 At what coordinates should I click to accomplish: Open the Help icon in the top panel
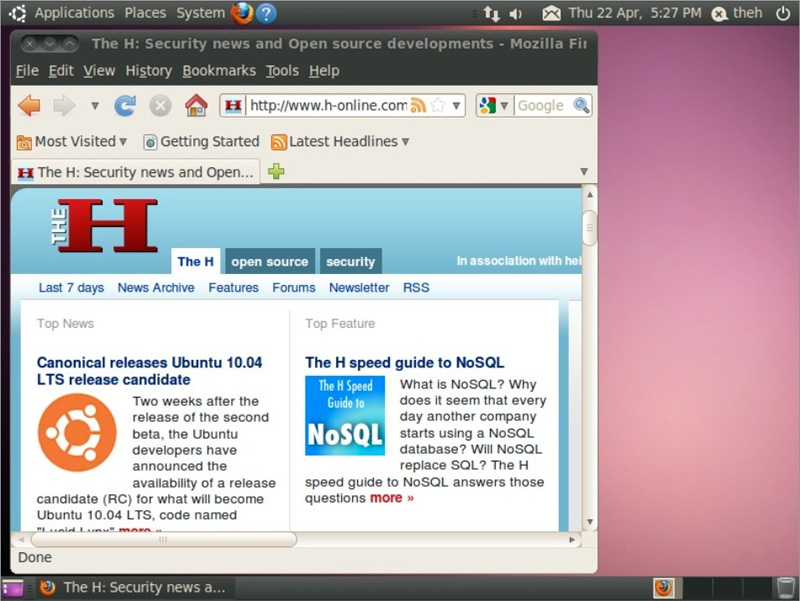point(266,13)
